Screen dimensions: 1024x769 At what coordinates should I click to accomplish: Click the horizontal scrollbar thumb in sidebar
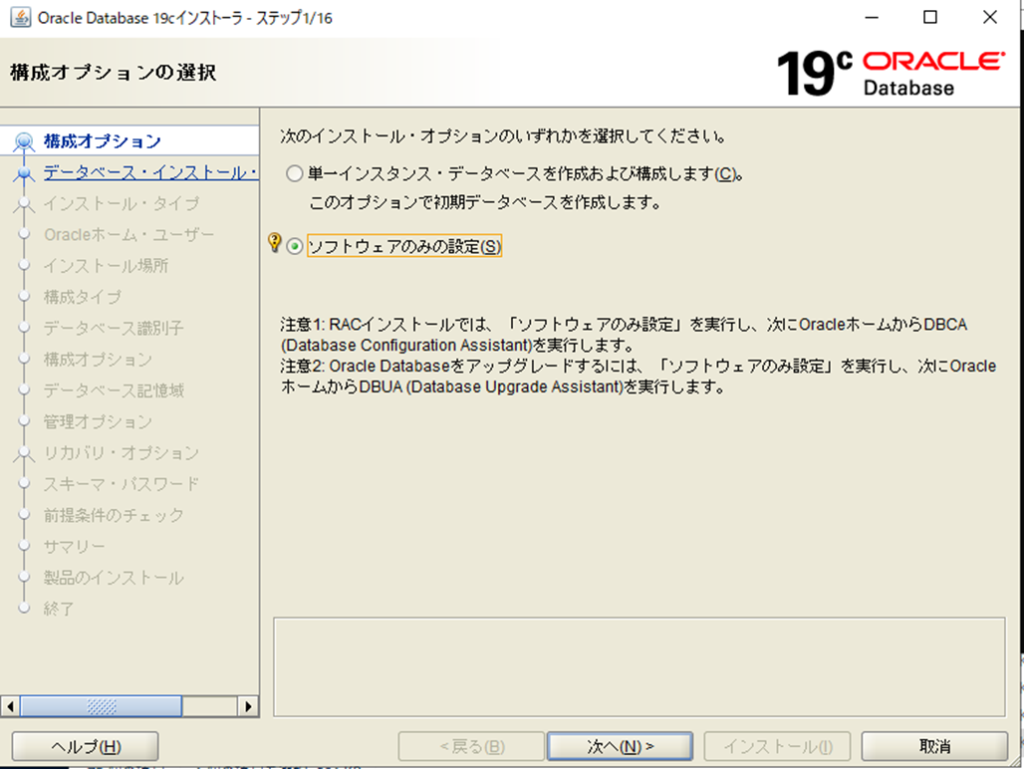click(101, 706)
